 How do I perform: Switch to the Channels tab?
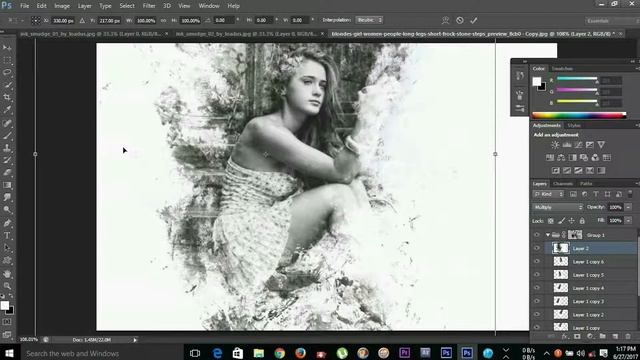click(563, 184)
